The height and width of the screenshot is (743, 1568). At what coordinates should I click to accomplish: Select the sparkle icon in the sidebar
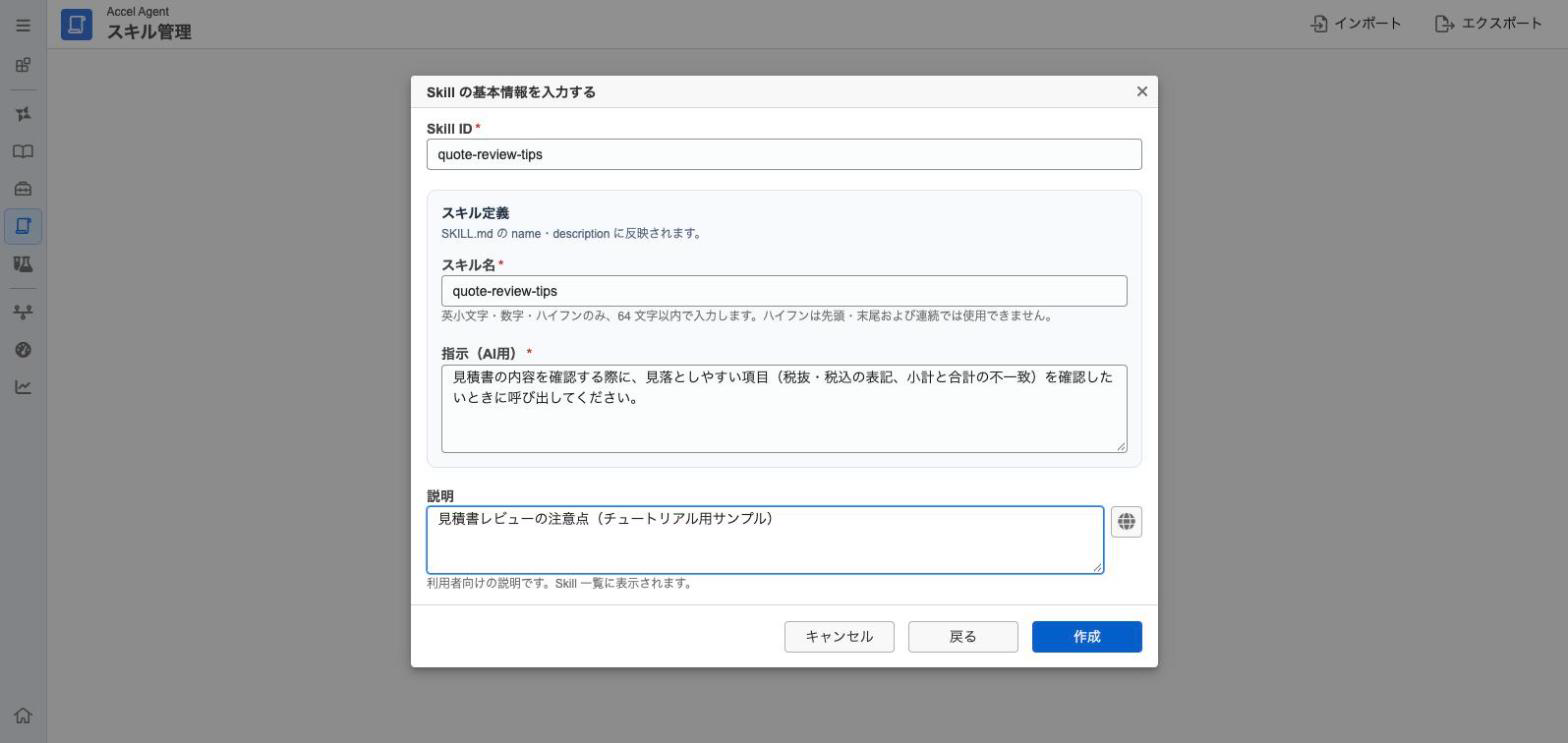click(23, 114)
